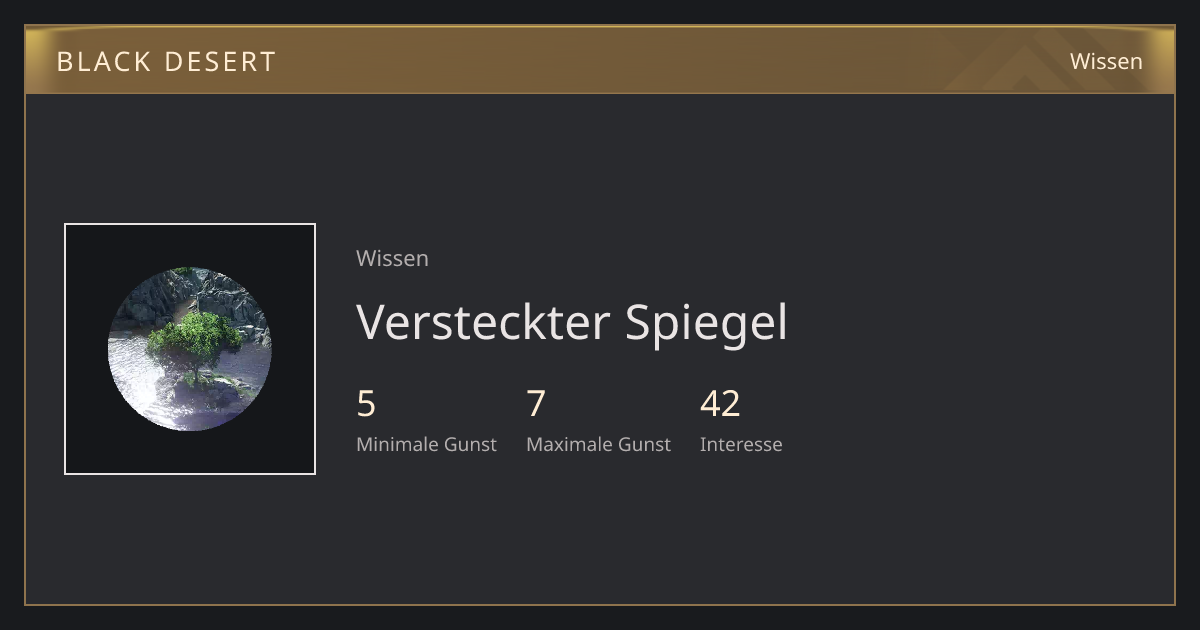The width and height of the screenshot is (1200, 630).
Task: Click the word DESERT in the header
Action: click(x=220, y=62)
